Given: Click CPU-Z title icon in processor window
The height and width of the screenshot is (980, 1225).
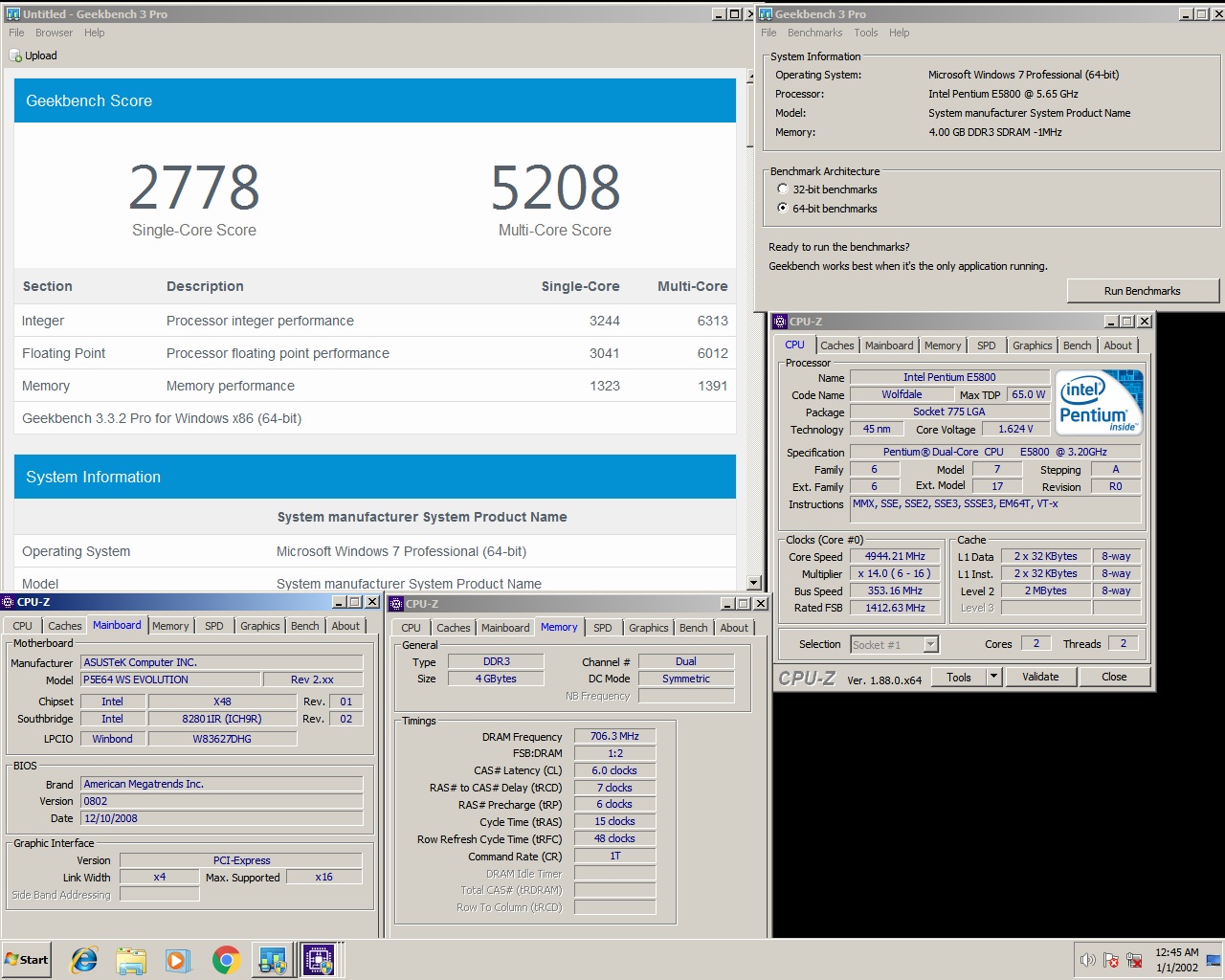Looking at the screenshot, I should click(780, 322).
